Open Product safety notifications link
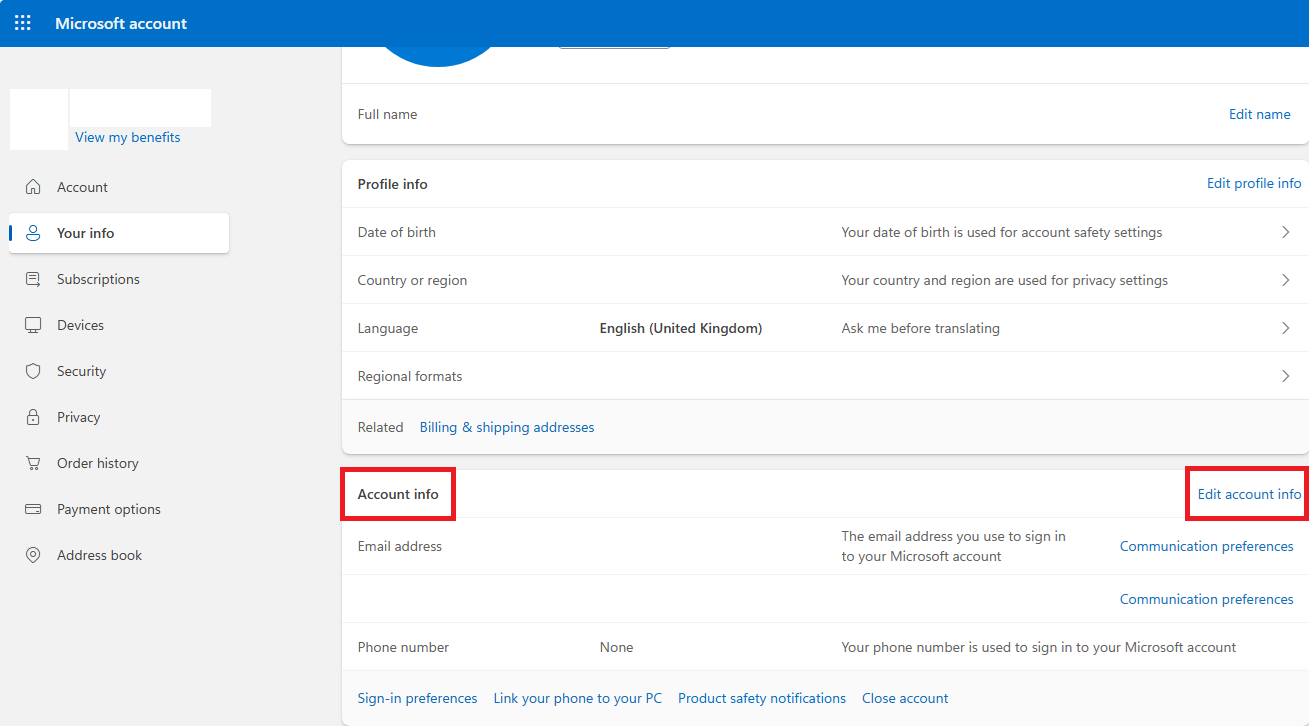 (x=762, y=698)
